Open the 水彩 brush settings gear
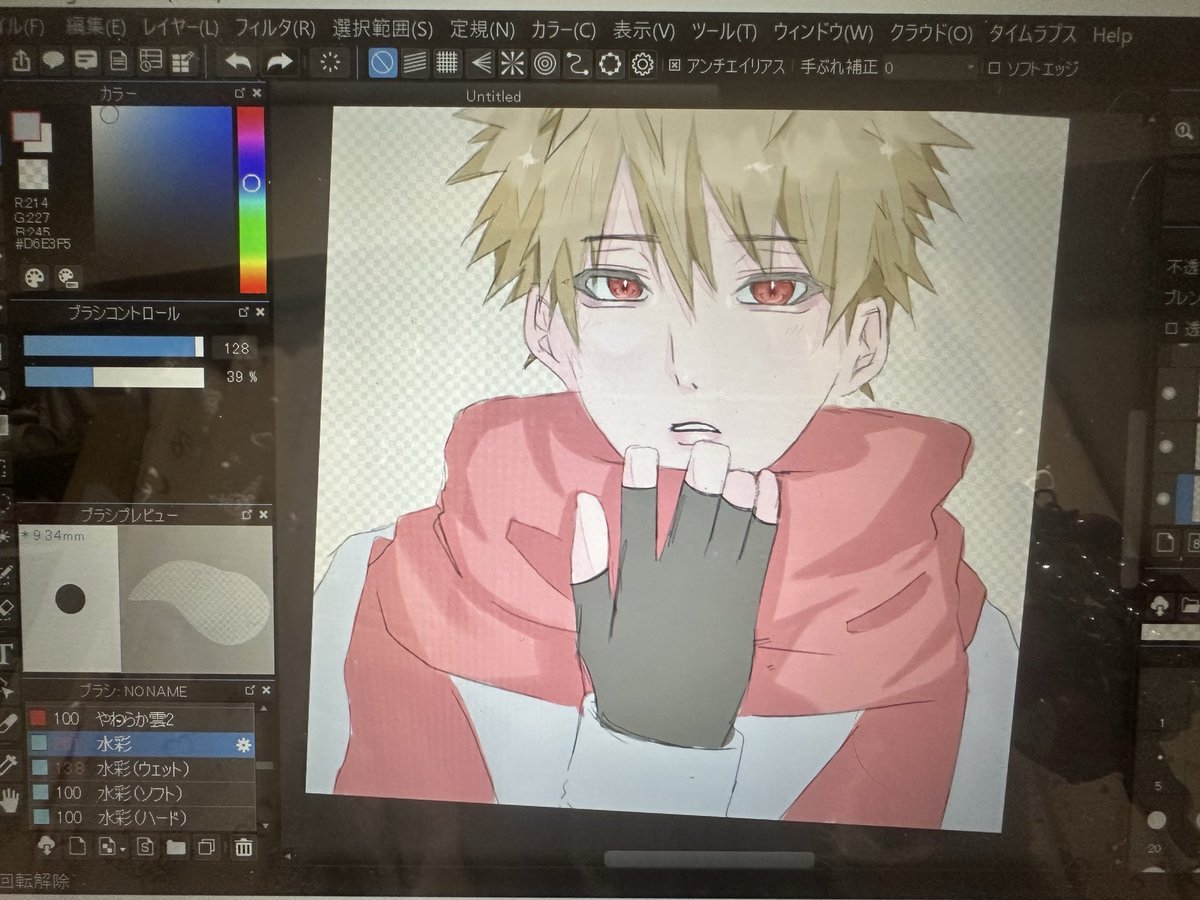Screen dimensions: 1200x900 click(241, 745)
